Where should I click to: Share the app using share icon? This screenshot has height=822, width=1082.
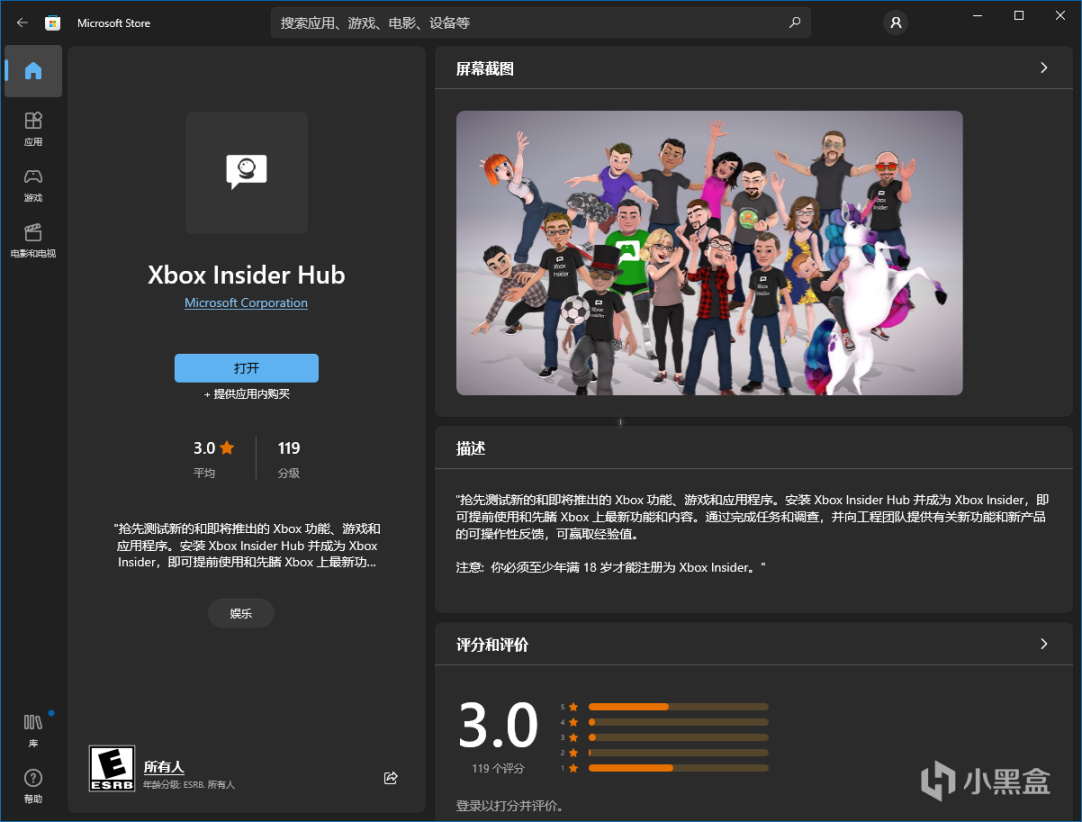(391, 778)
